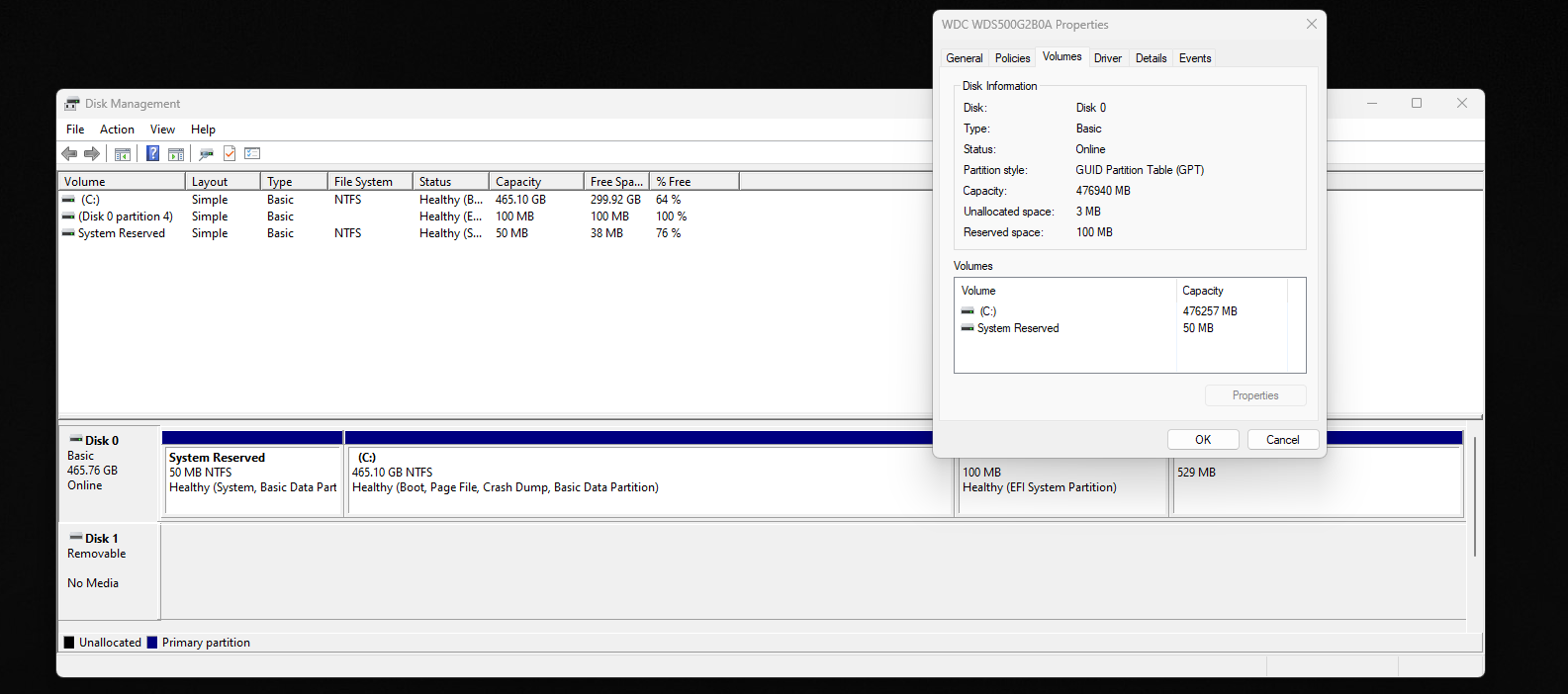Click the graphical view vertical scrollbar
This screenshot has height=694, width=1568.
[x=1474, y=496]
